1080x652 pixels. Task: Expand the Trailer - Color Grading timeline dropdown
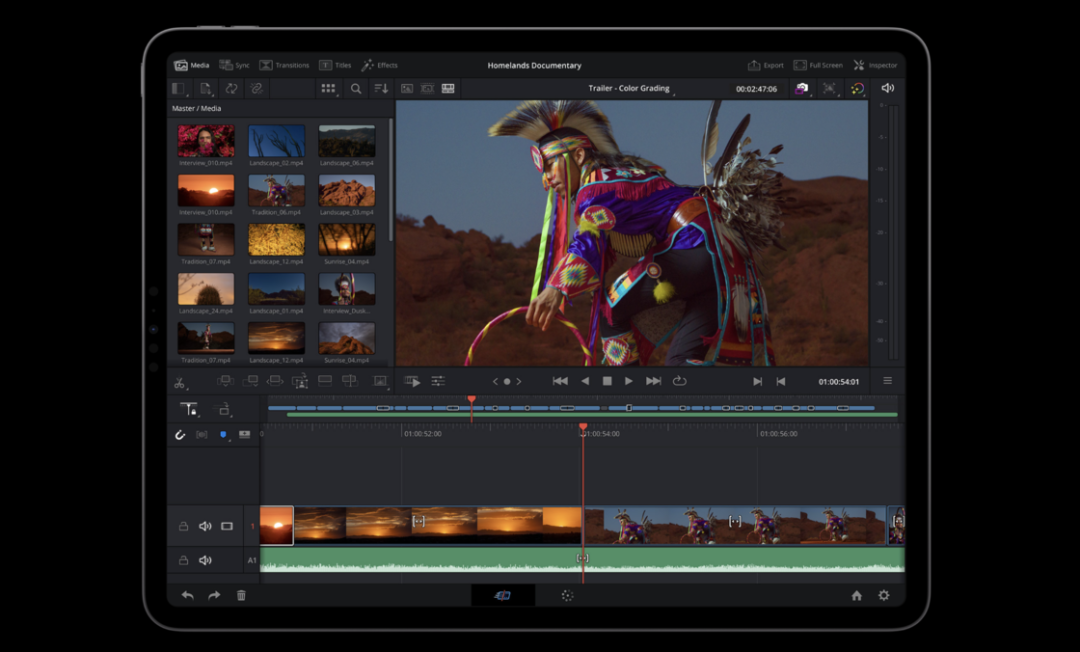tap(630, 89)
